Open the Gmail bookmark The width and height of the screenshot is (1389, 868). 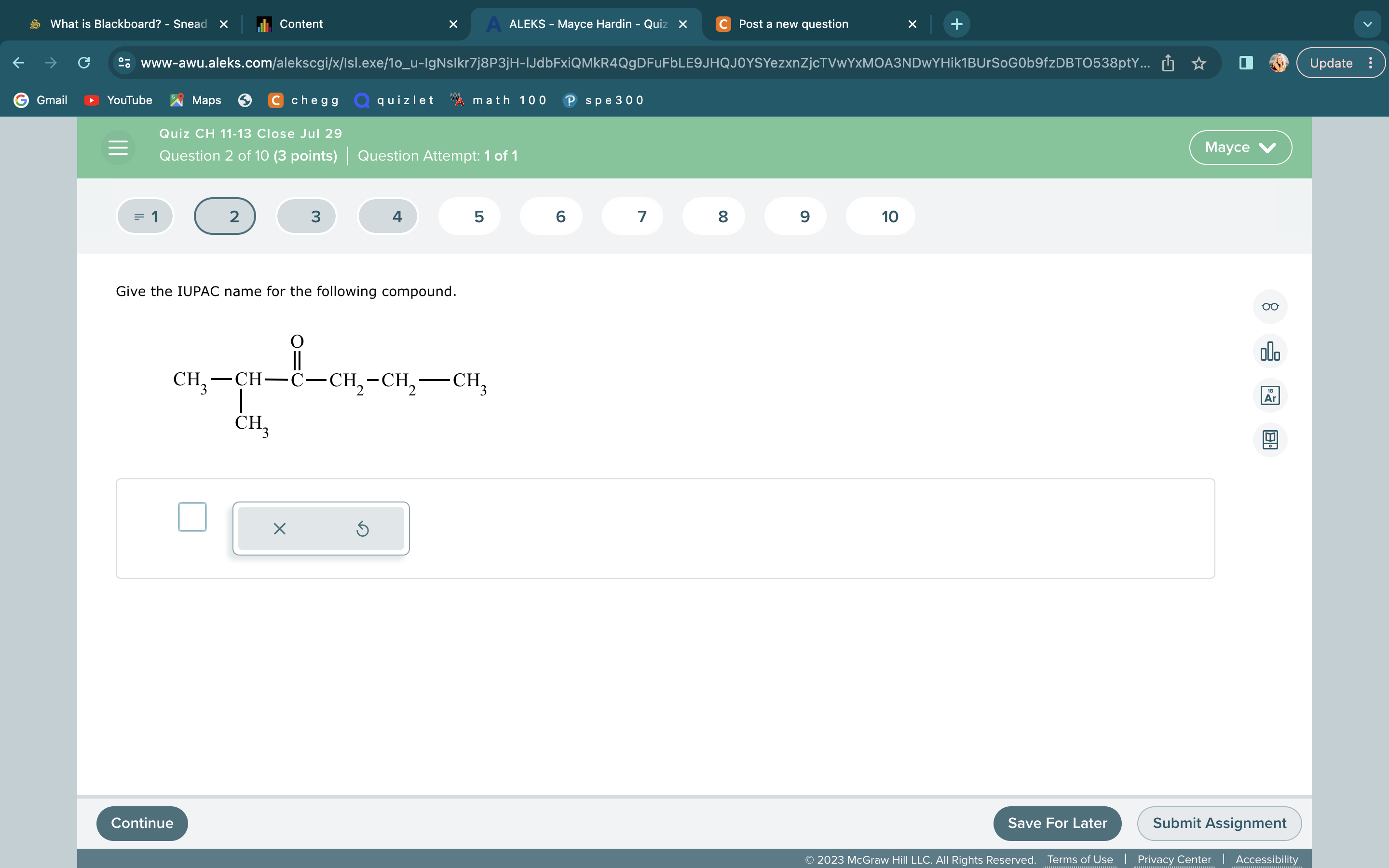tap(40, 100)
